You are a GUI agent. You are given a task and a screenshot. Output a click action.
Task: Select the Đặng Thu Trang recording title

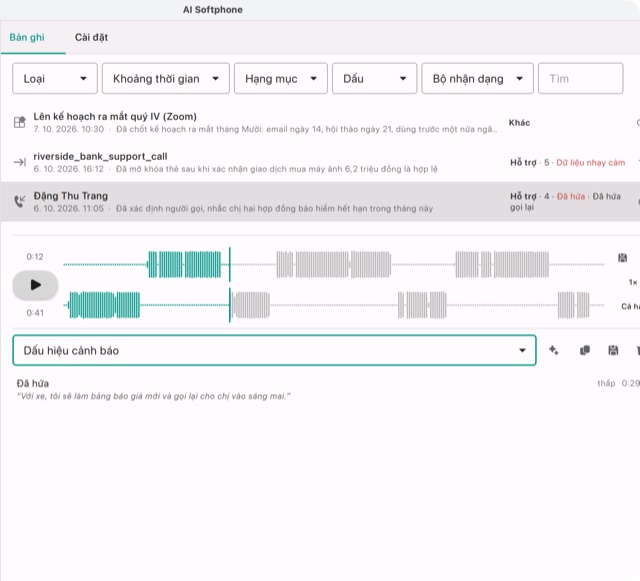coord(71,196)
